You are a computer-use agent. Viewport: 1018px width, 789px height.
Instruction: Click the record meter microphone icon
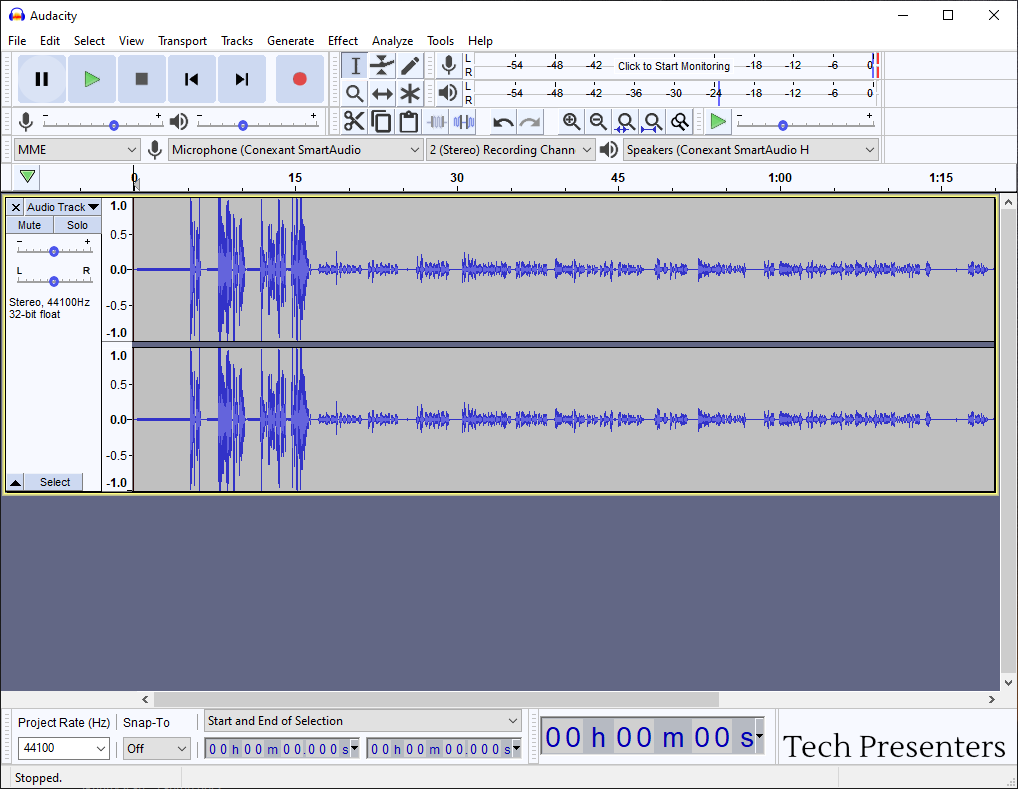(448, 66)
